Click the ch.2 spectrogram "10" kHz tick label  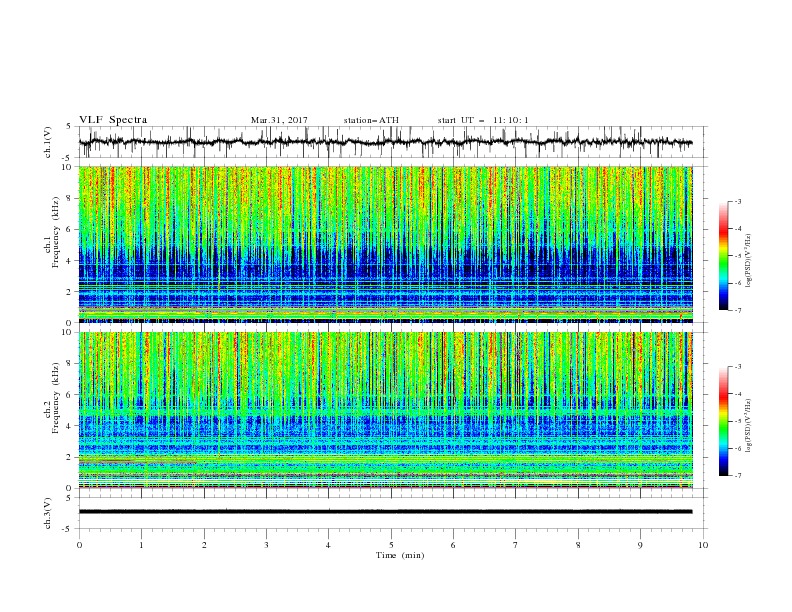click(67, 332)
